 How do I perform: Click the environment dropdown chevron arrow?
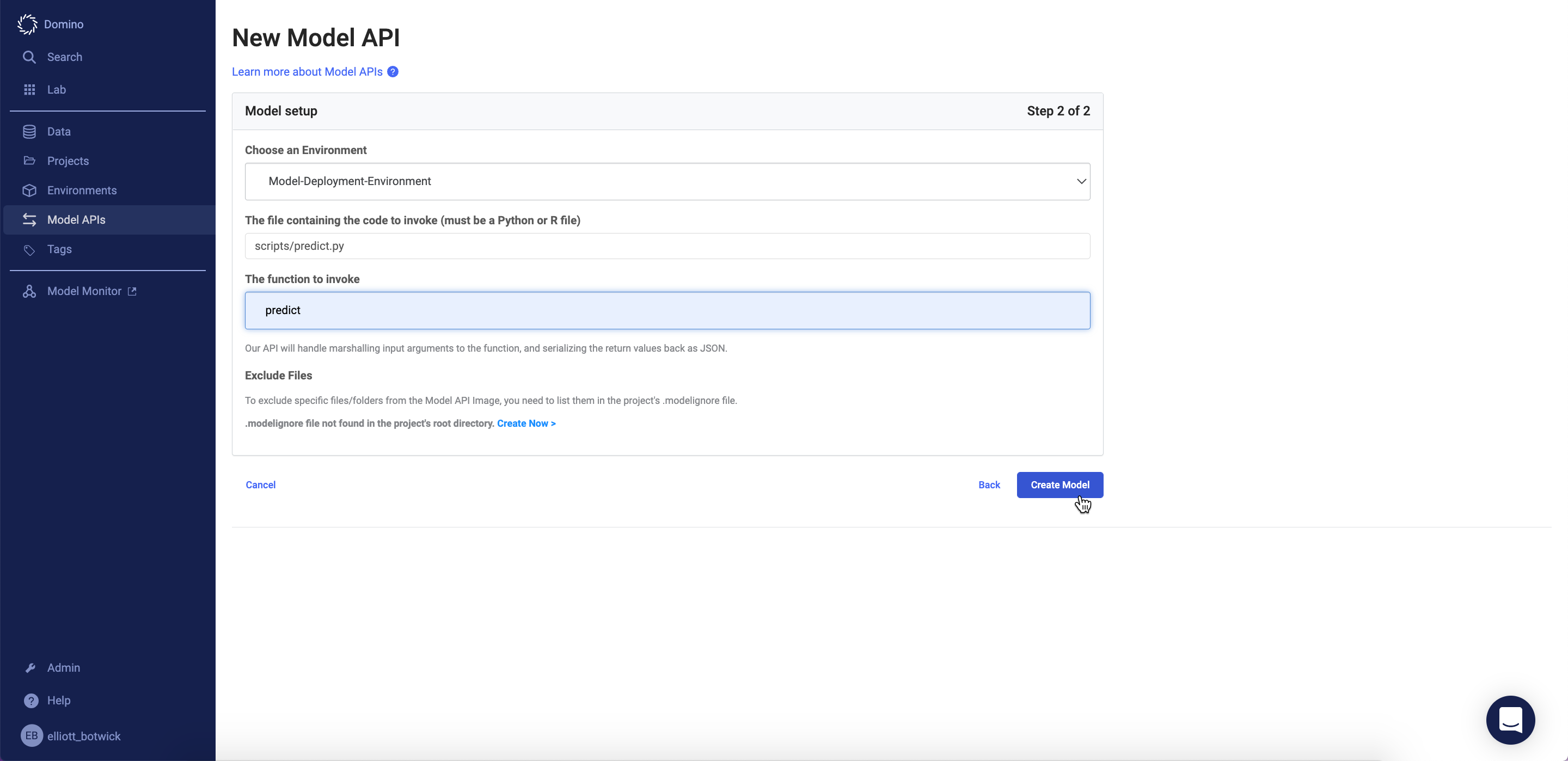[x=1081, y=181]
